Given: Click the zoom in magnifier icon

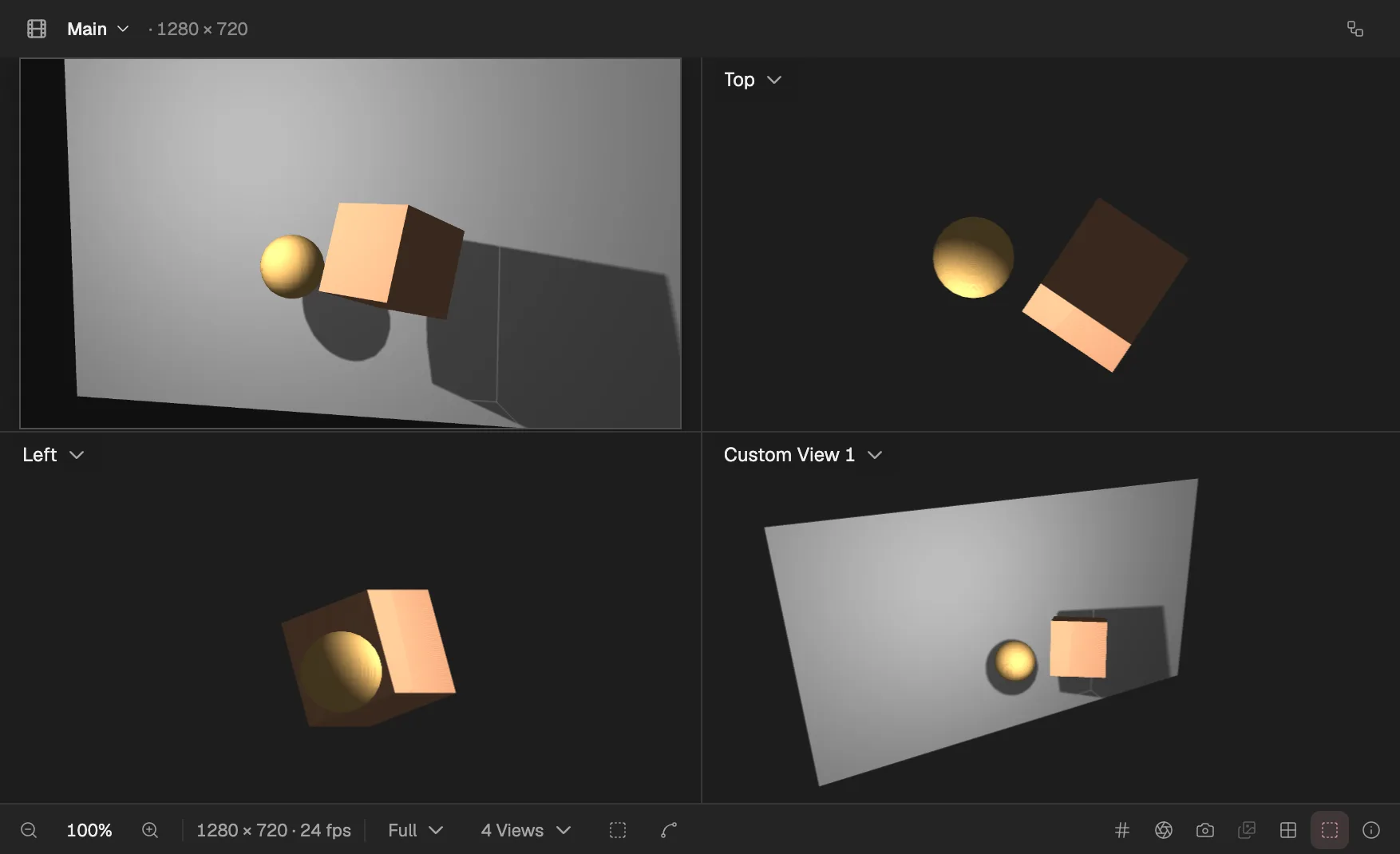Looking at the screenshot, I should click(150, 830).
